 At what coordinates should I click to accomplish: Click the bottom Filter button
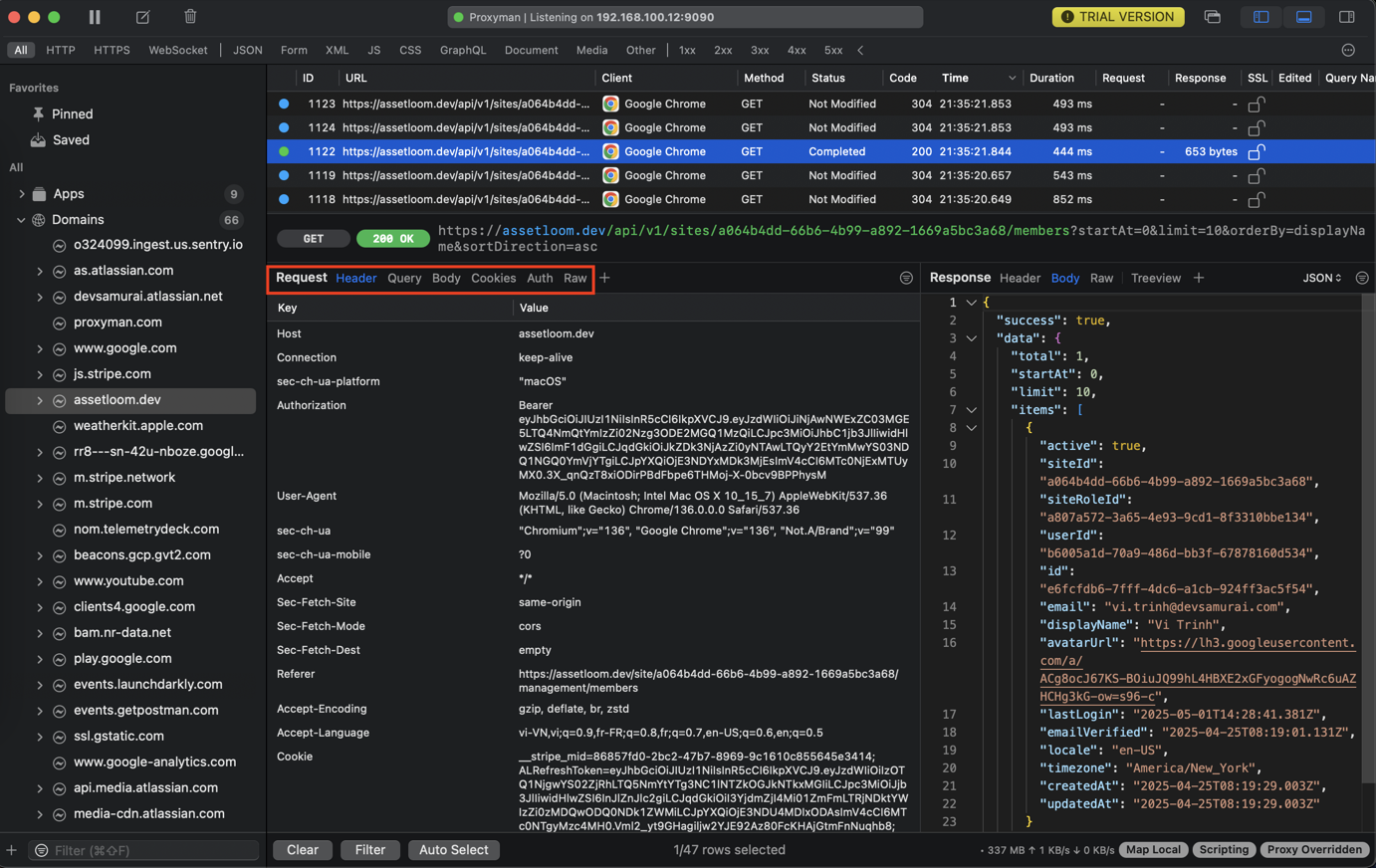click(369, 850)
